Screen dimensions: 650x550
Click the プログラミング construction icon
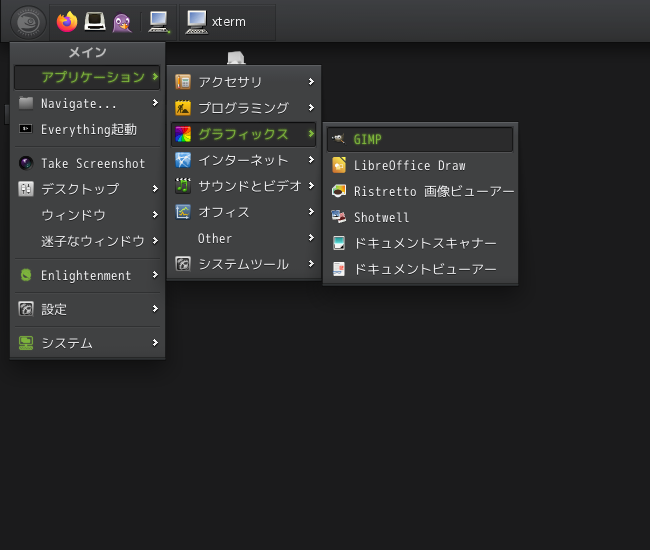(x=183, y=108)
